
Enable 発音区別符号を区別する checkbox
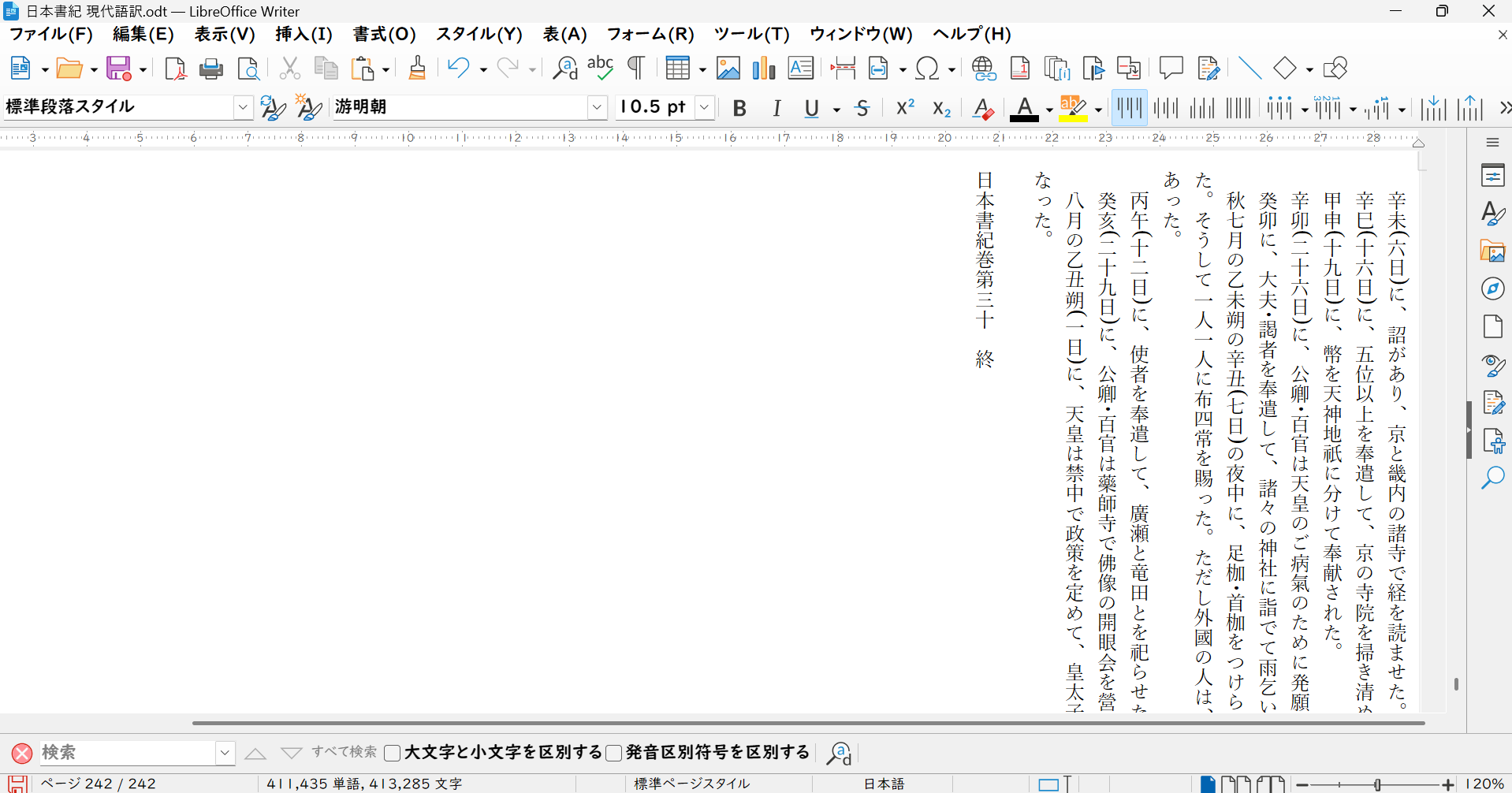[x=614, y=753]
